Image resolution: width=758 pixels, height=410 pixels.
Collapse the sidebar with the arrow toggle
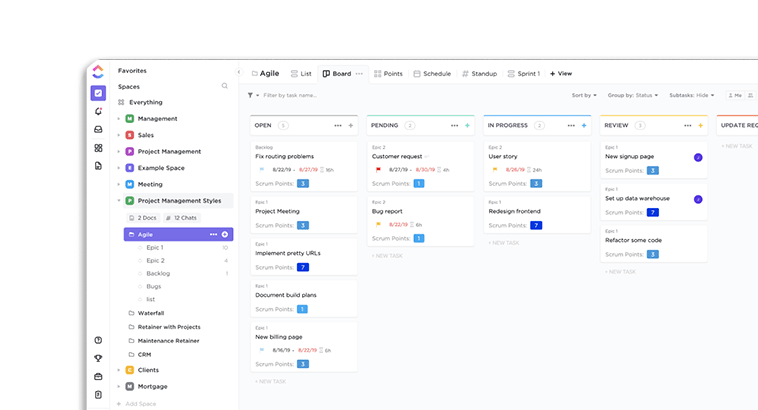coord(239,72)
